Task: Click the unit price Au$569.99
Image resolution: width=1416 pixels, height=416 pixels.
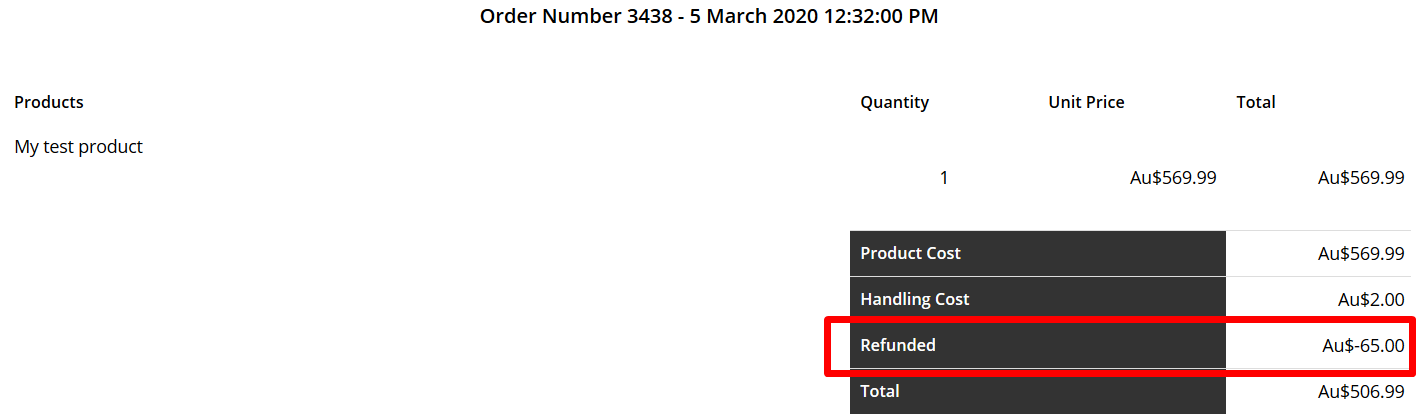Action: [1173, 178]
